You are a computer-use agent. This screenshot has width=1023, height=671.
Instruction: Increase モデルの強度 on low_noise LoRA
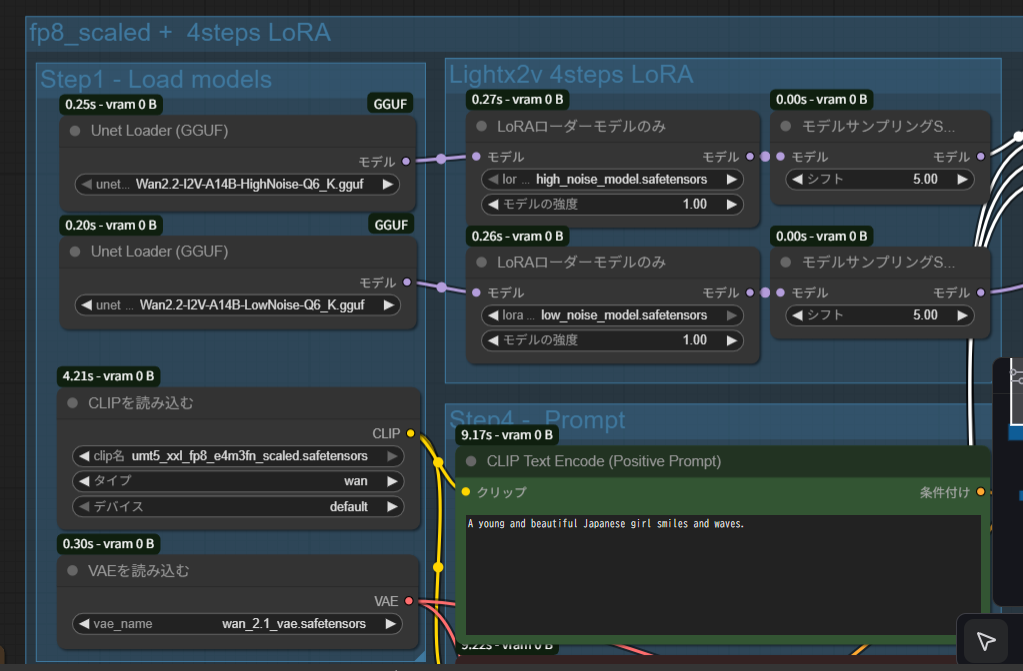coord(732,340)
